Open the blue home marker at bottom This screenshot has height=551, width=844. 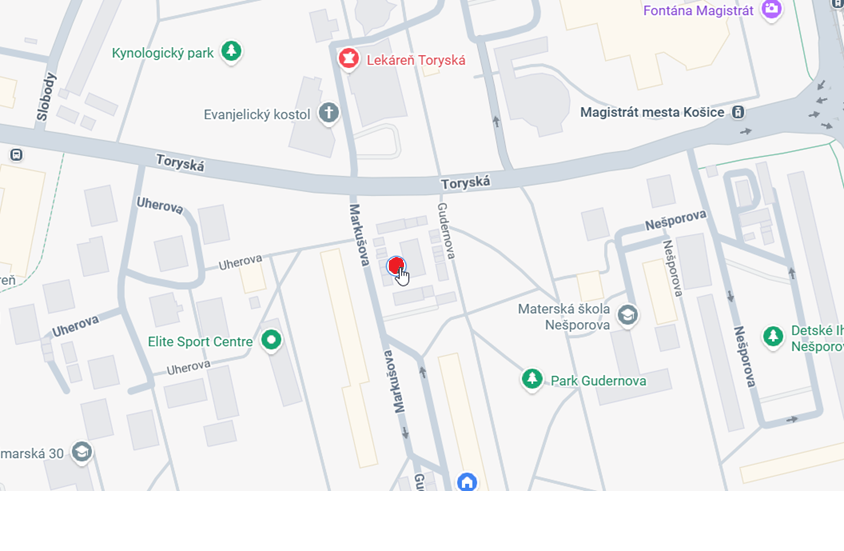pos(467,482)
